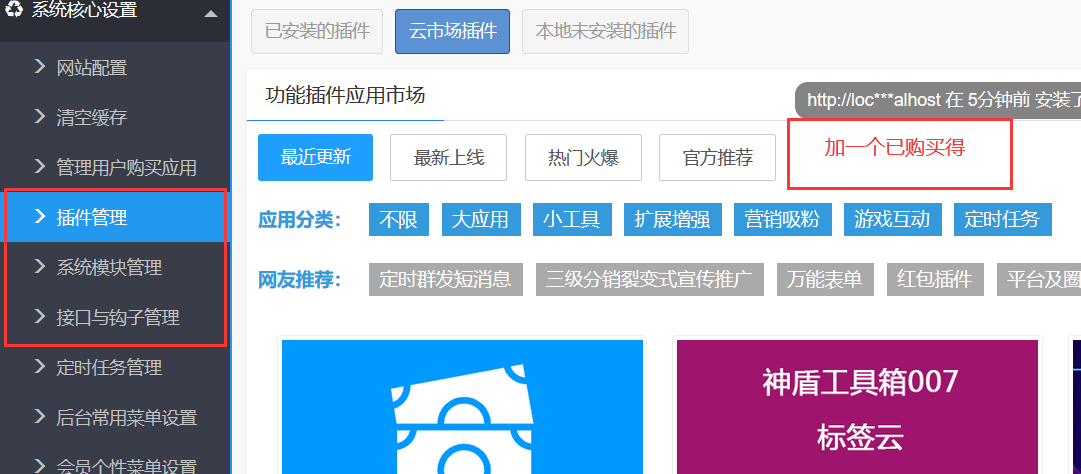Click the recycle icon beside 系统核心设置
Viewport: 1081px width, 474px height.
[x=15, y=12]
